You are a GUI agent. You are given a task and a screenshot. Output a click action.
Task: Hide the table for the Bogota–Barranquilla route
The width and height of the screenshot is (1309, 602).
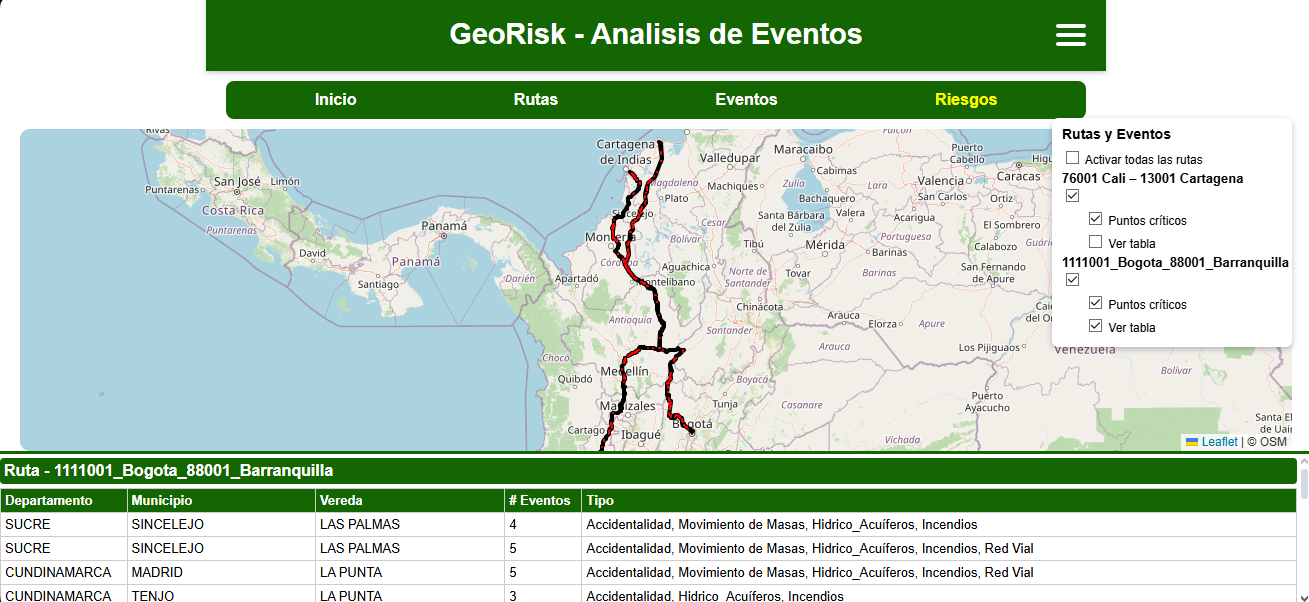pos(1095,326)
